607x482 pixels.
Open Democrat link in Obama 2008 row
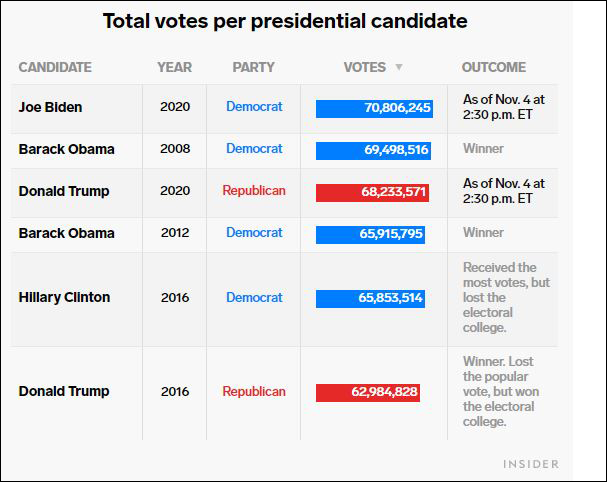coord(254,149)
